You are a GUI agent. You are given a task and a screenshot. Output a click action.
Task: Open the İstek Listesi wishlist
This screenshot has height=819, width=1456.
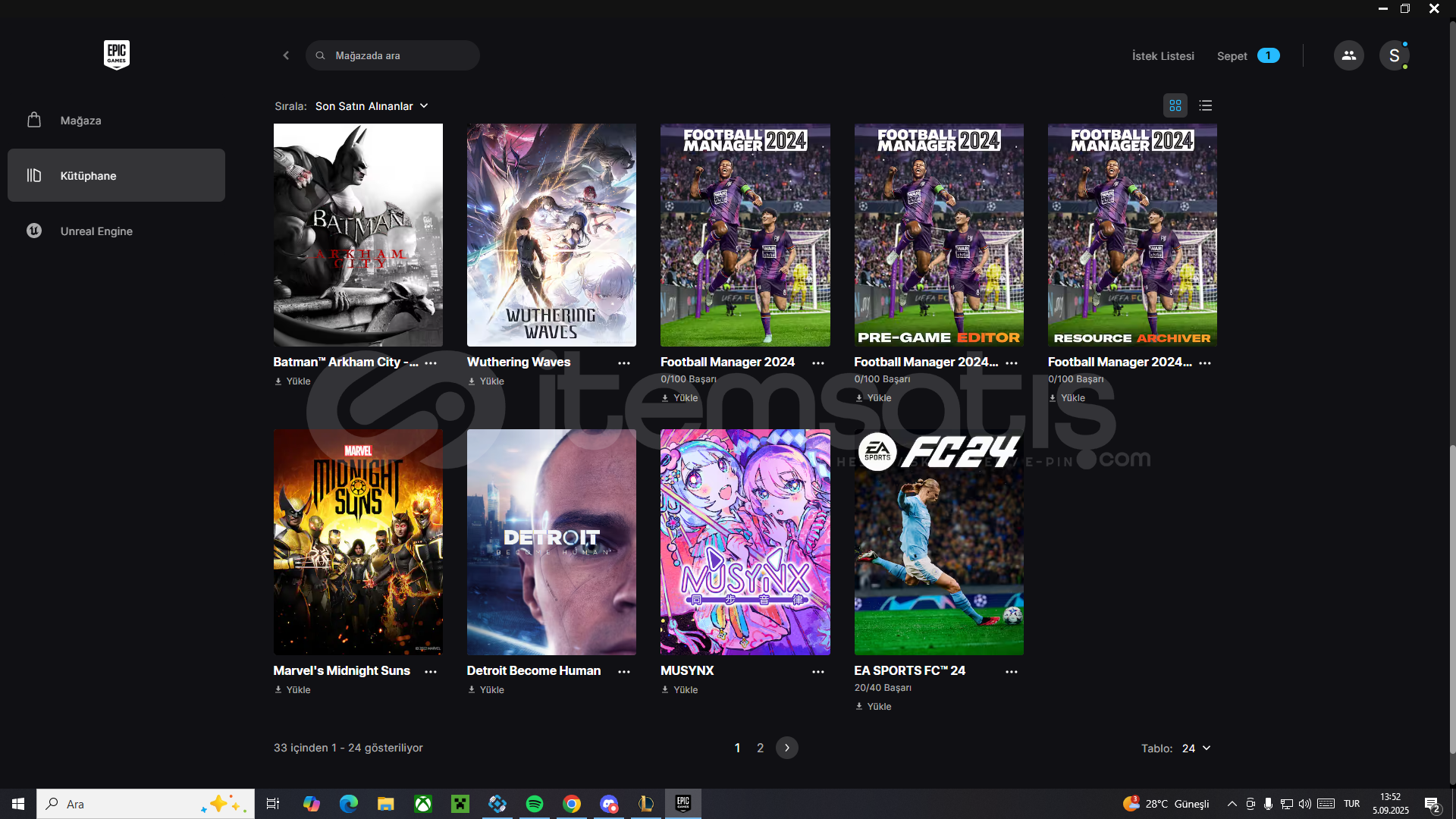point(1163,56)
